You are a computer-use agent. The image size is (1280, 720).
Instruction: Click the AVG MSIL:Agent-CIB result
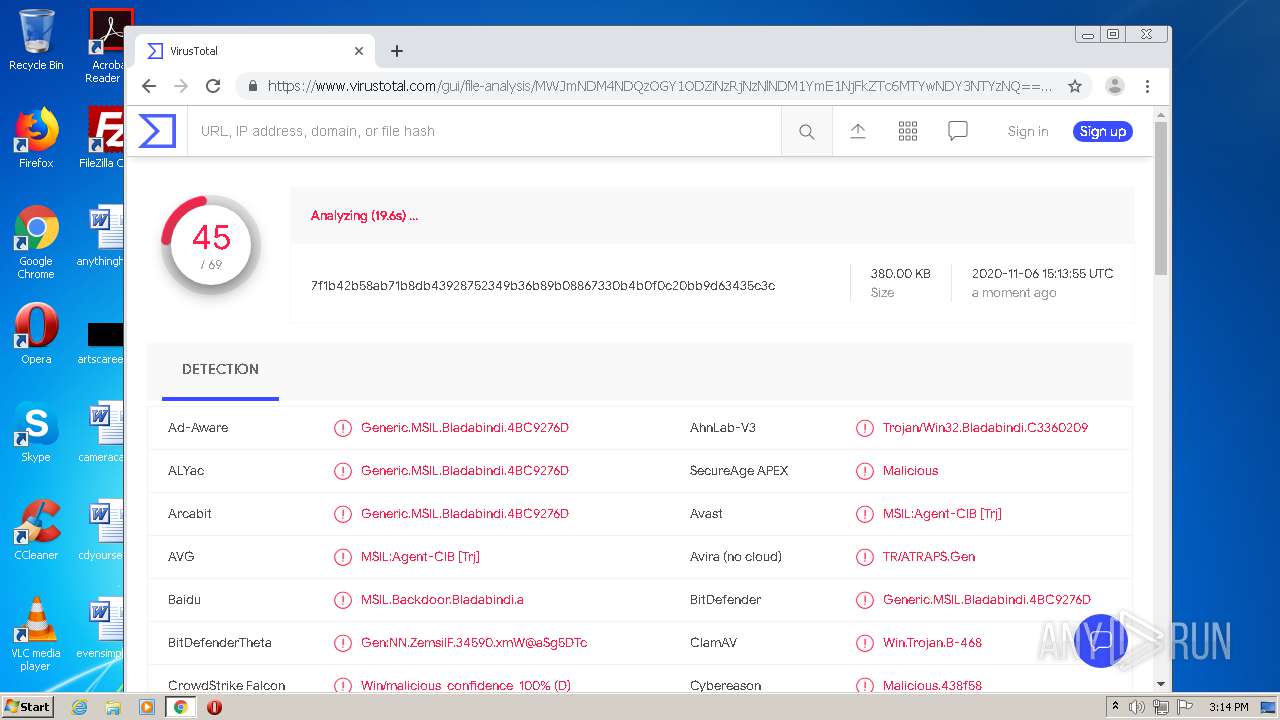pos(420,557)
